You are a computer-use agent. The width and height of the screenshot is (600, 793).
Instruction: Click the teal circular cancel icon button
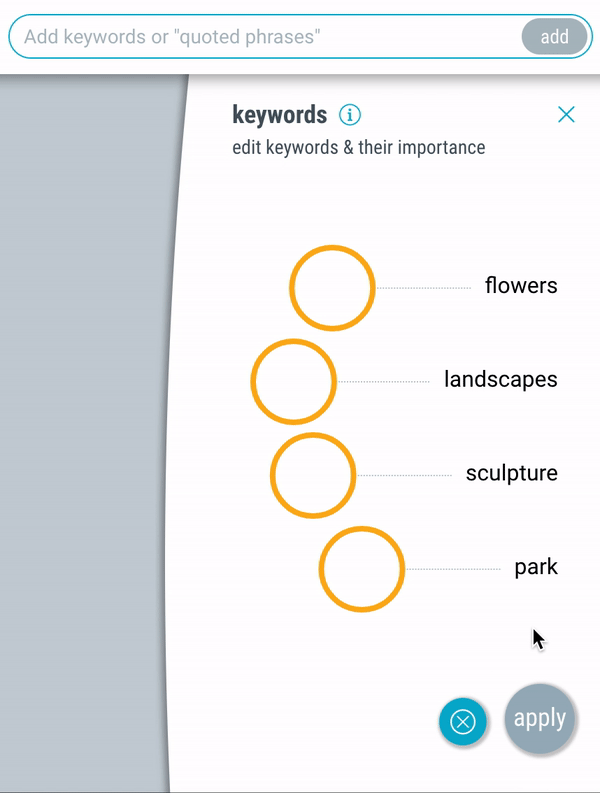coord(463,722)
